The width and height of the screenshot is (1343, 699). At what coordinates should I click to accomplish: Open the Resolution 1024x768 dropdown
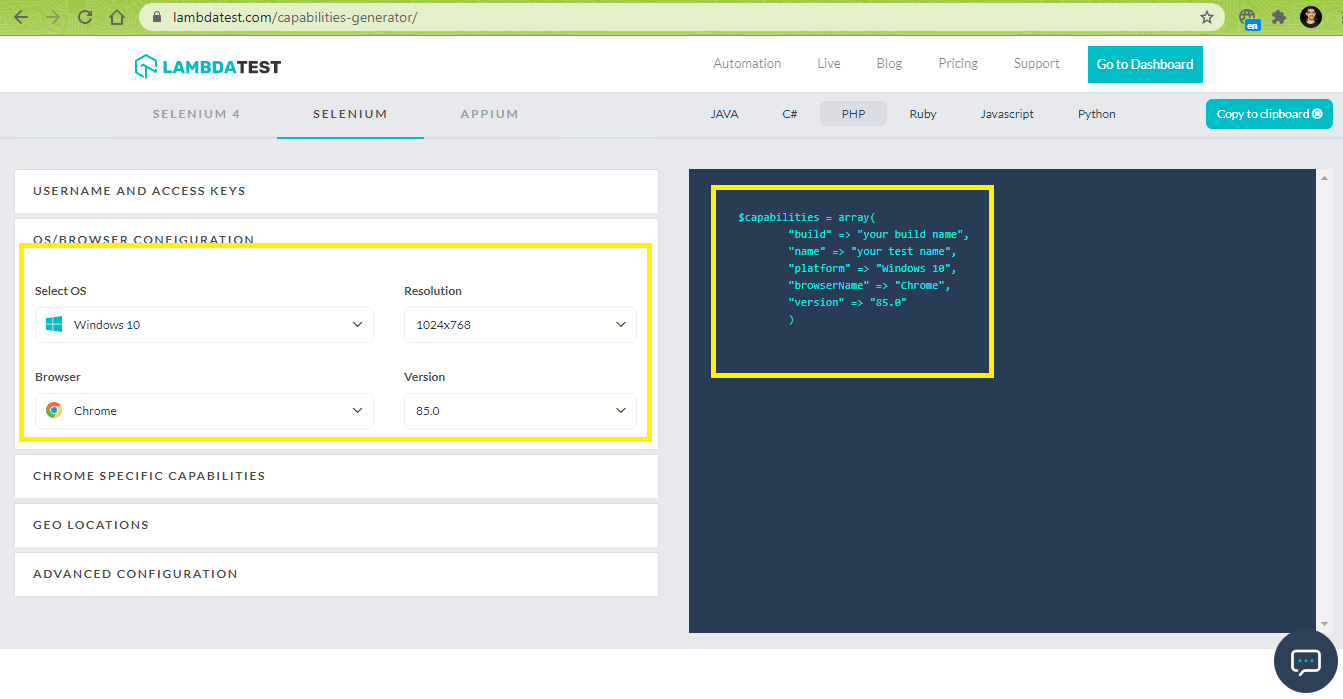[x=520, y=325]
